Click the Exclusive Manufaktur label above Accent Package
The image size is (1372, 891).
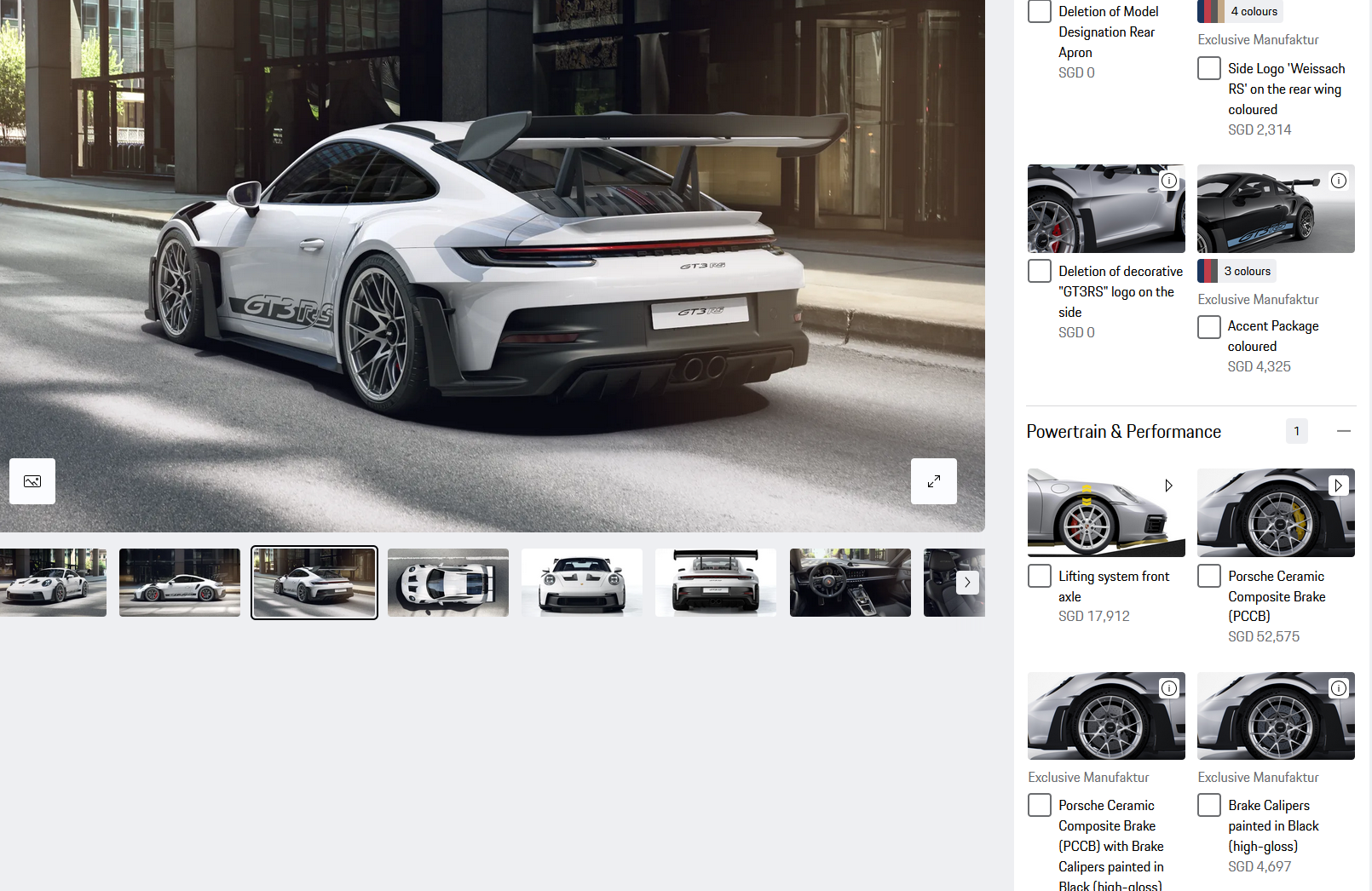point(1258,300)
